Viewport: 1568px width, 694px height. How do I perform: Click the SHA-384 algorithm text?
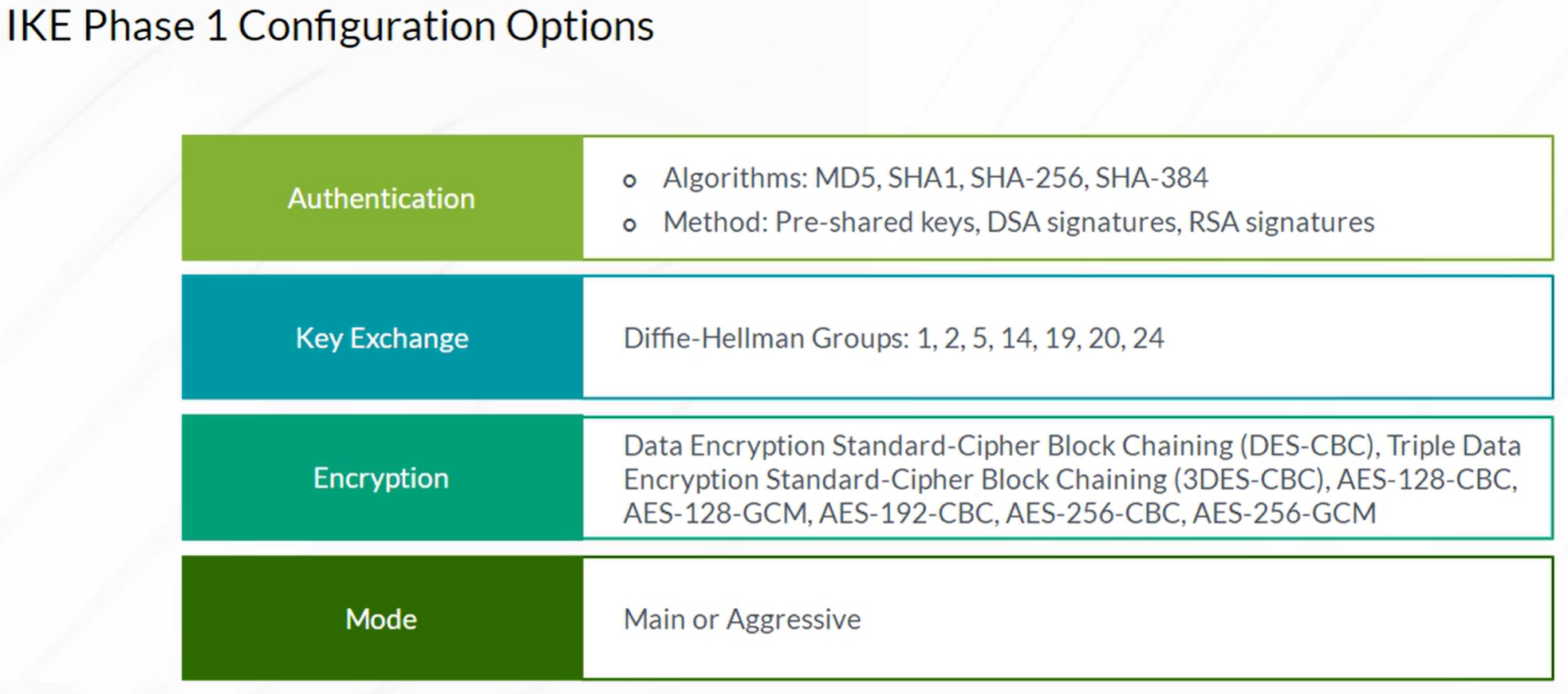click(1151, 177)
